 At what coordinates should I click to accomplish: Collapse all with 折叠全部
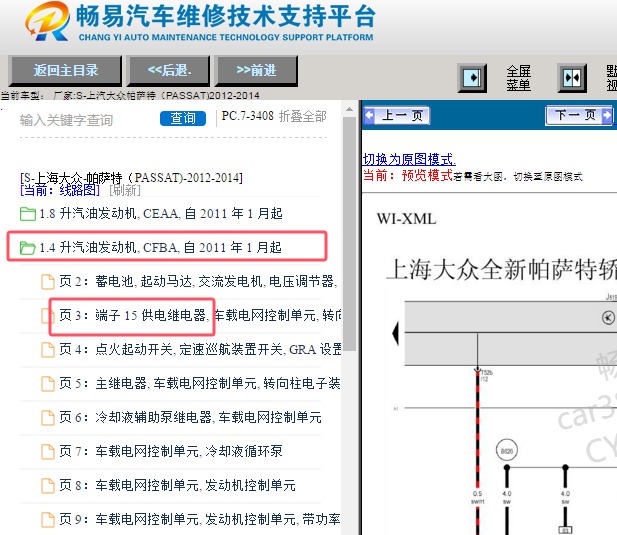pos(303,116)
